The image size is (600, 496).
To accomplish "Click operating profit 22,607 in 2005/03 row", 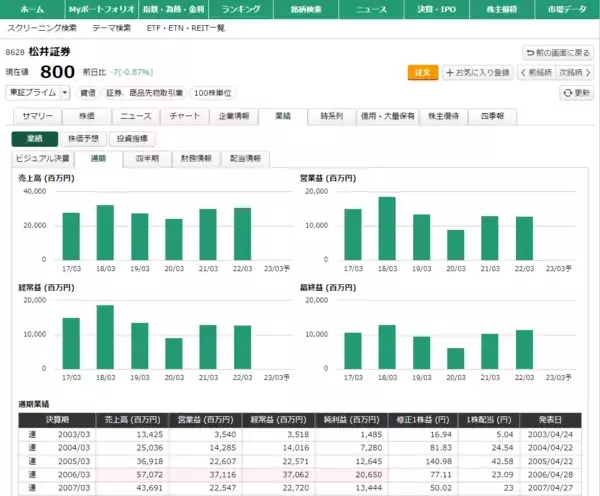I will point(223,462).
